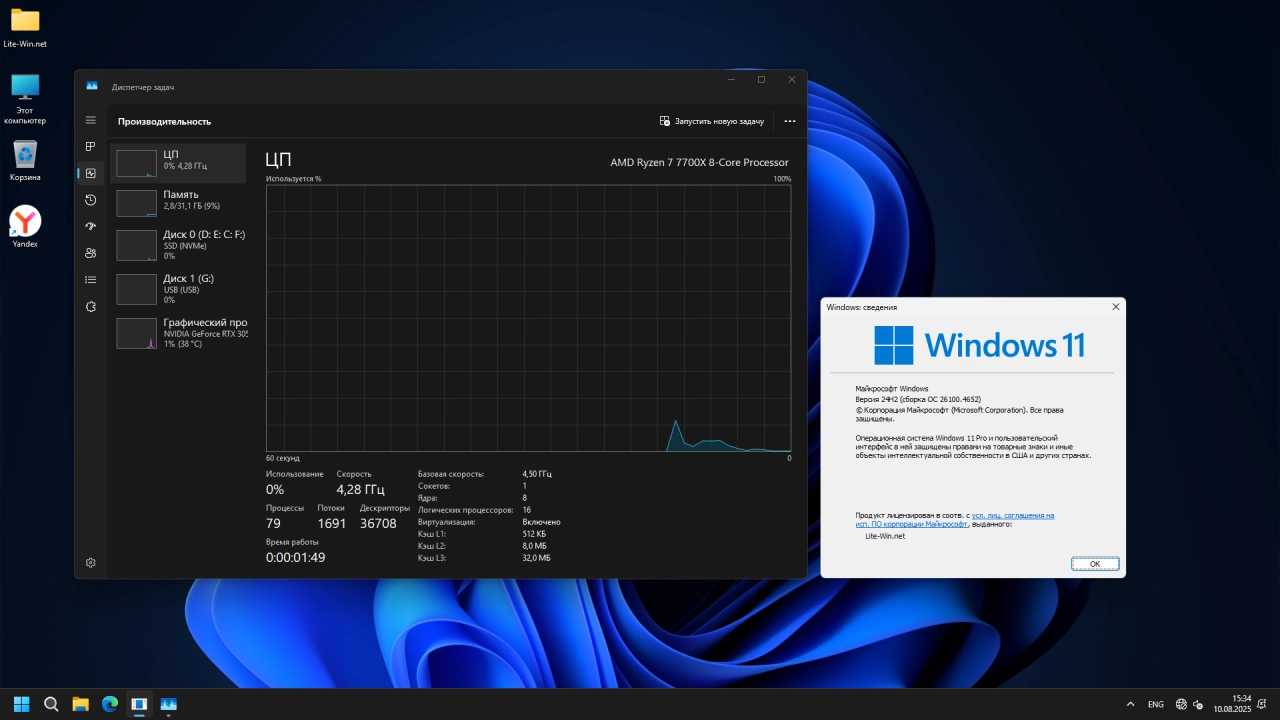Click the AMD Ryzen 7 7700X processor name
This screenshot has width=1280, height=720.
click(699, 162)
